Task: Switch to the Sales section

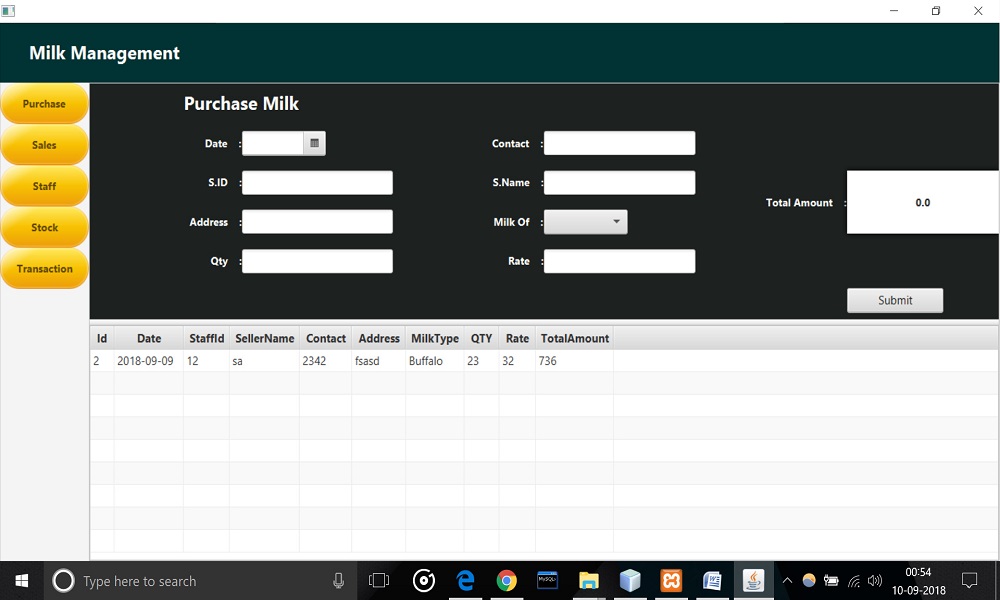Action: (x=44, y=145)
